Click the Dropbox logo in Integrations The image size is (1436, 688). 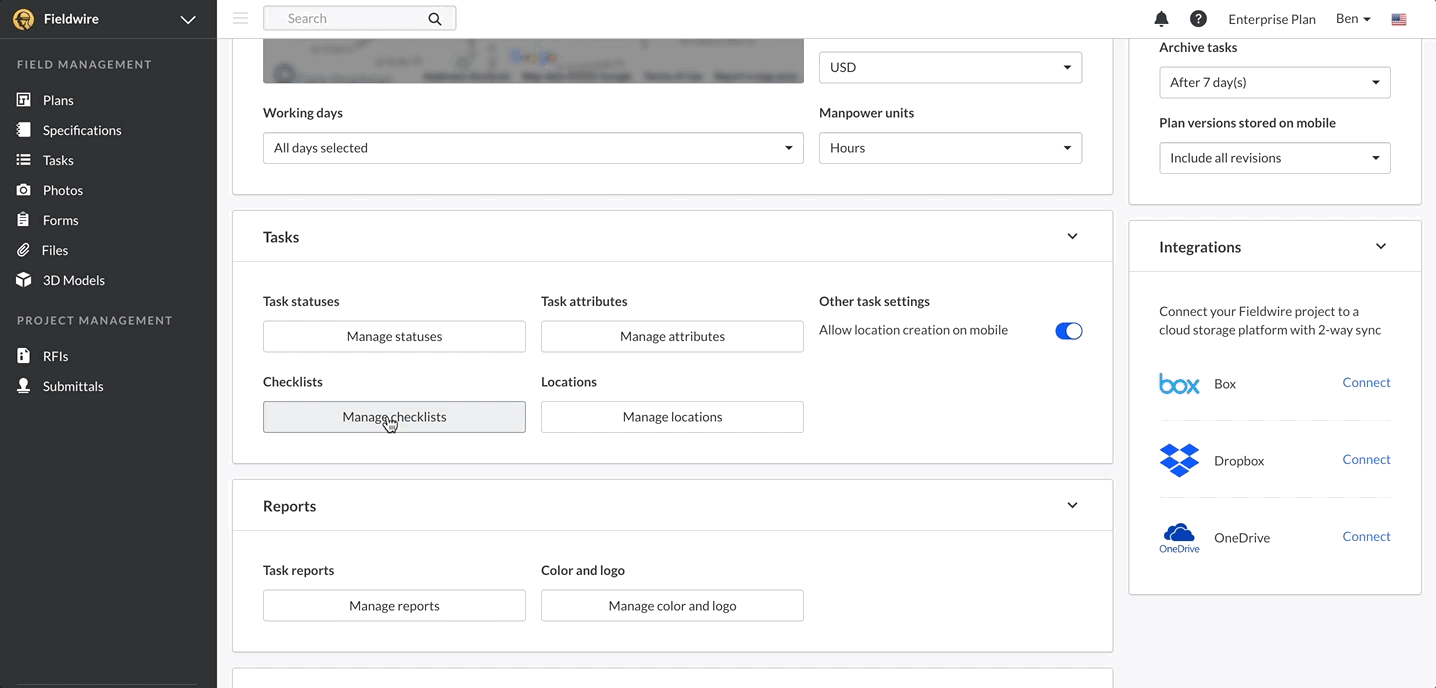pos(1179,460)
